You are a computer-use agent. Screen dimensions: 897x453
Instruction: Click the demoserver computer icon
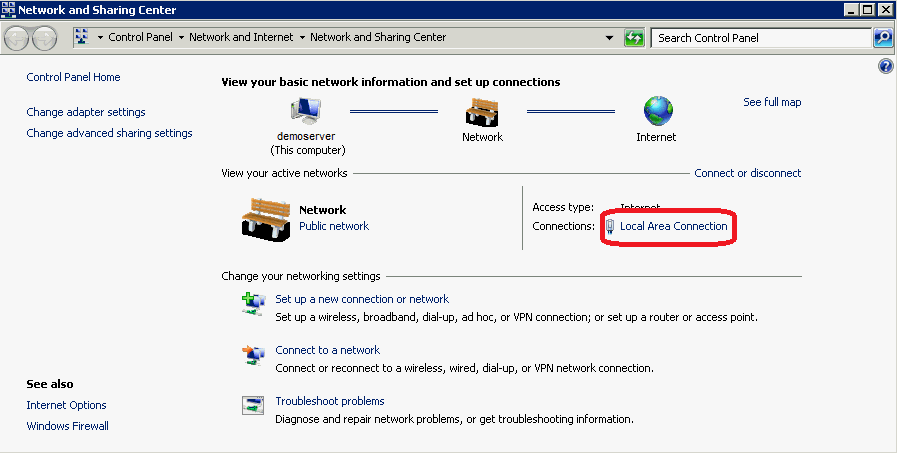click(307, 110)
